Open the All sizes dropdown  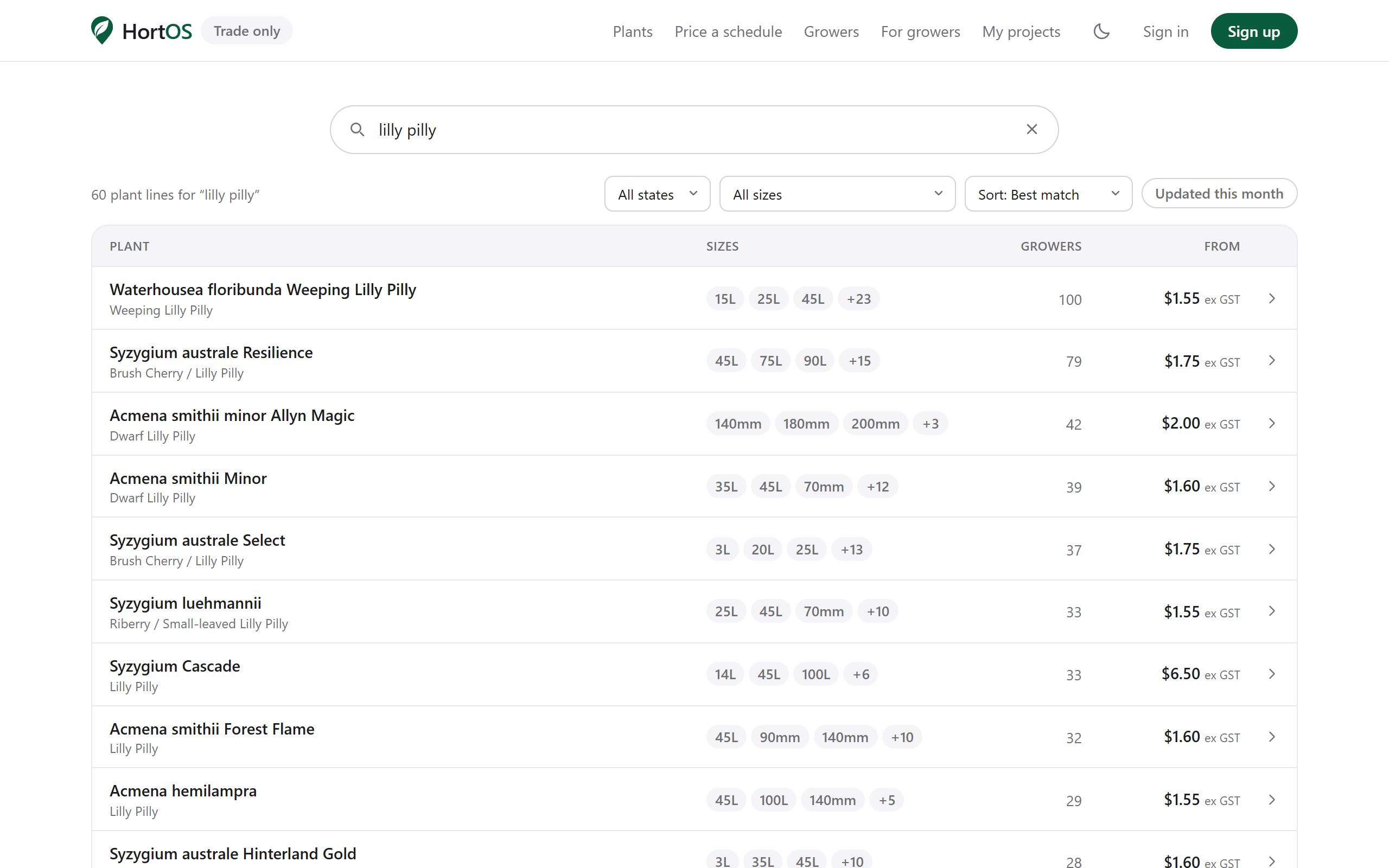(837, 194)
